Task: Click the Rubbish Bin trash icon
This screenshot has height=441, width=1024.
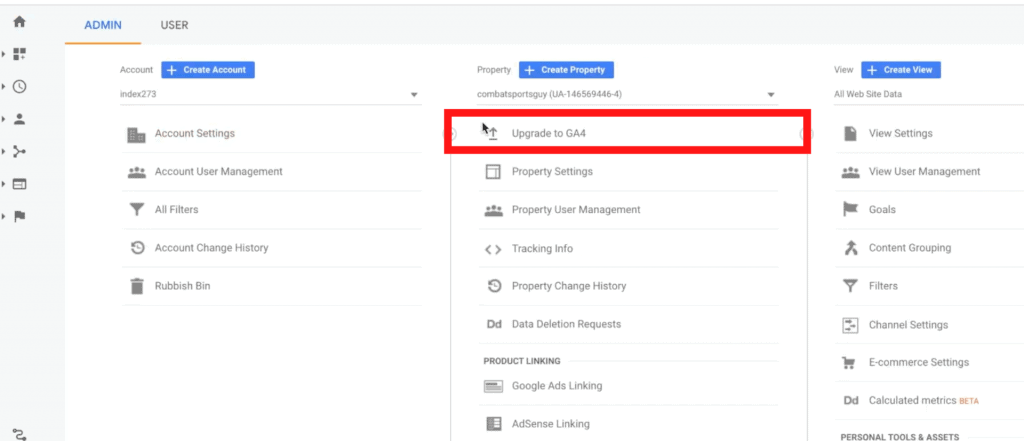Action: tap(136, 286)
